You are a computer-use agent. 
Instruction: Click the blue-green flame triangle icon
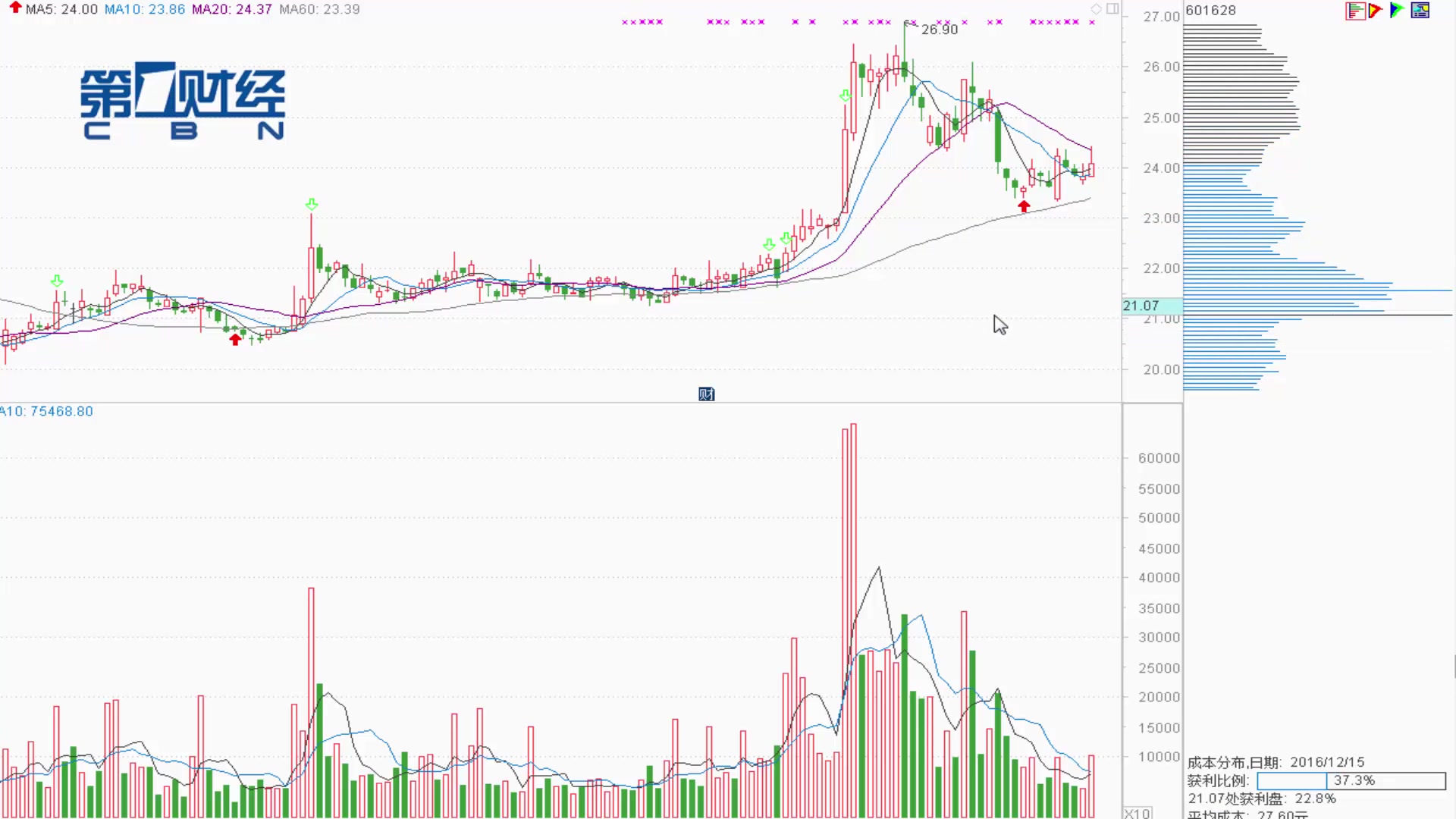coord(1396,11)
